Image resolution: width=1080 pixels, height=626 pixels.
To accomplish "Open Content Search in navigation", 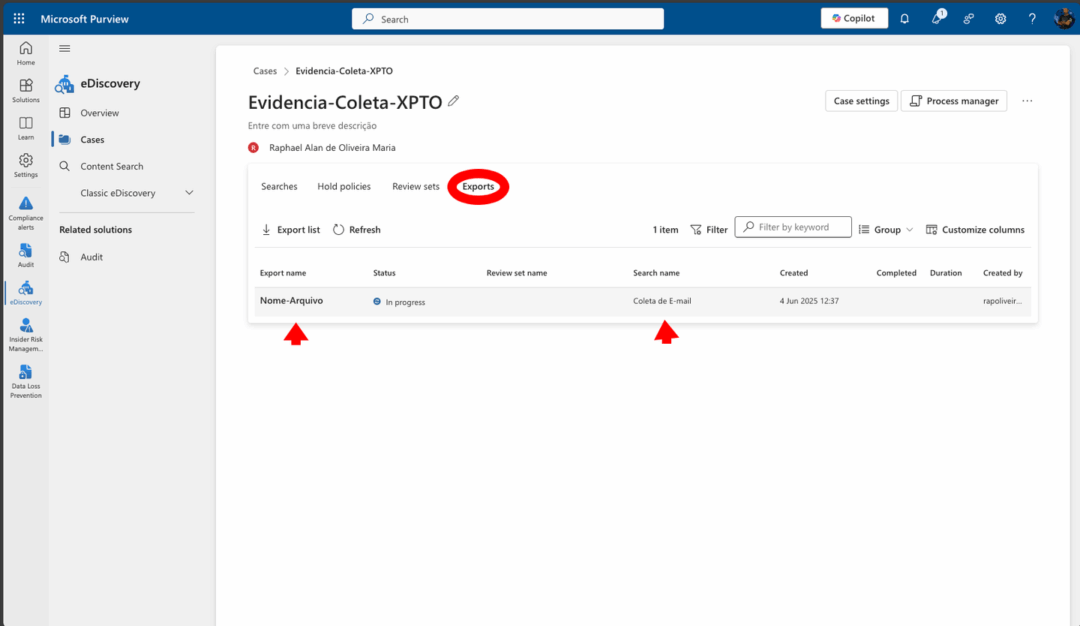I will pos(112,167).
